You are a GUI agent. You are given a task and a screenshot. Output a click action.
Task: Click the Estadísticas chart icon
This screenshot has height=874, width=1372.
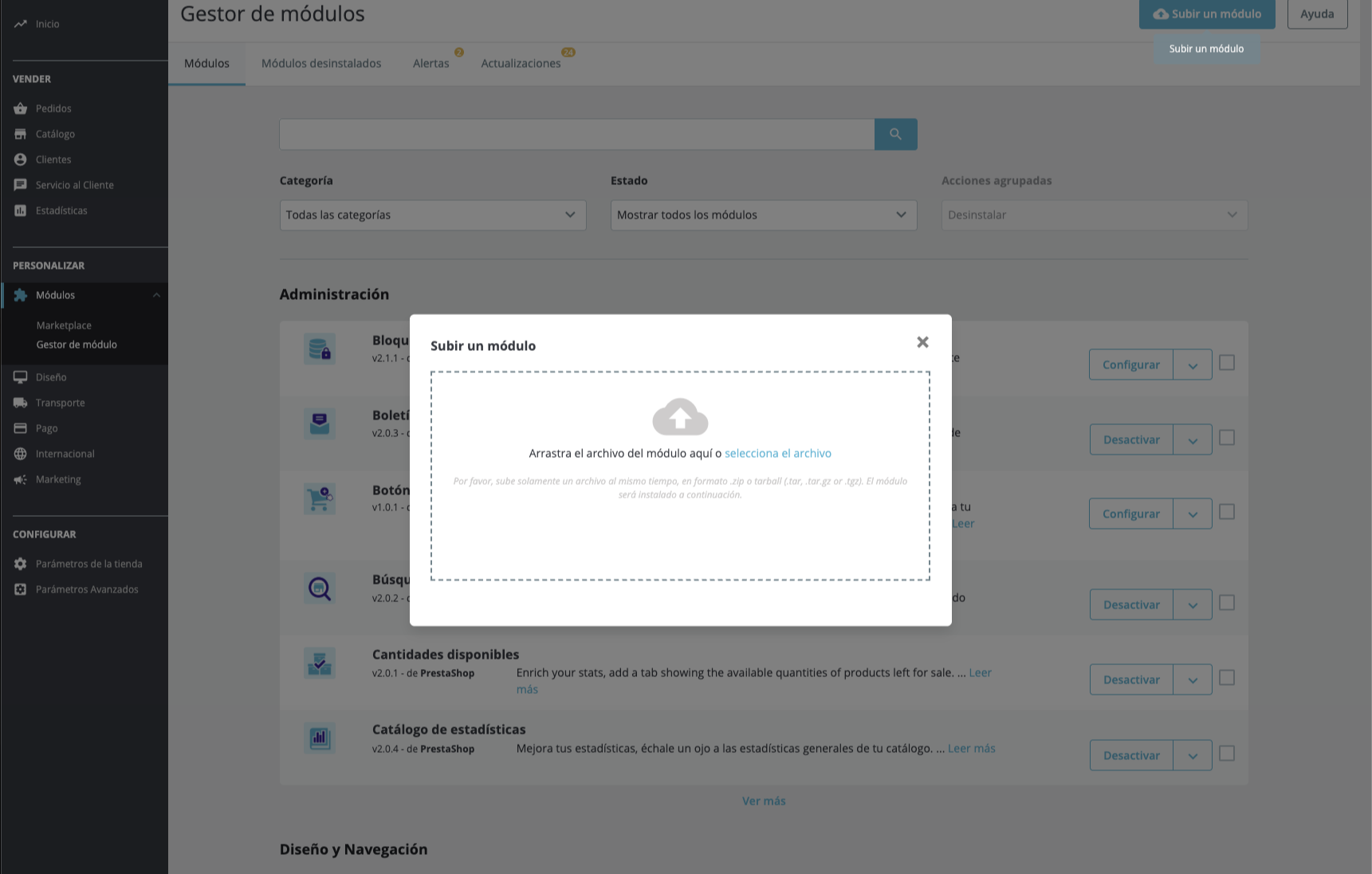[21, 211]
